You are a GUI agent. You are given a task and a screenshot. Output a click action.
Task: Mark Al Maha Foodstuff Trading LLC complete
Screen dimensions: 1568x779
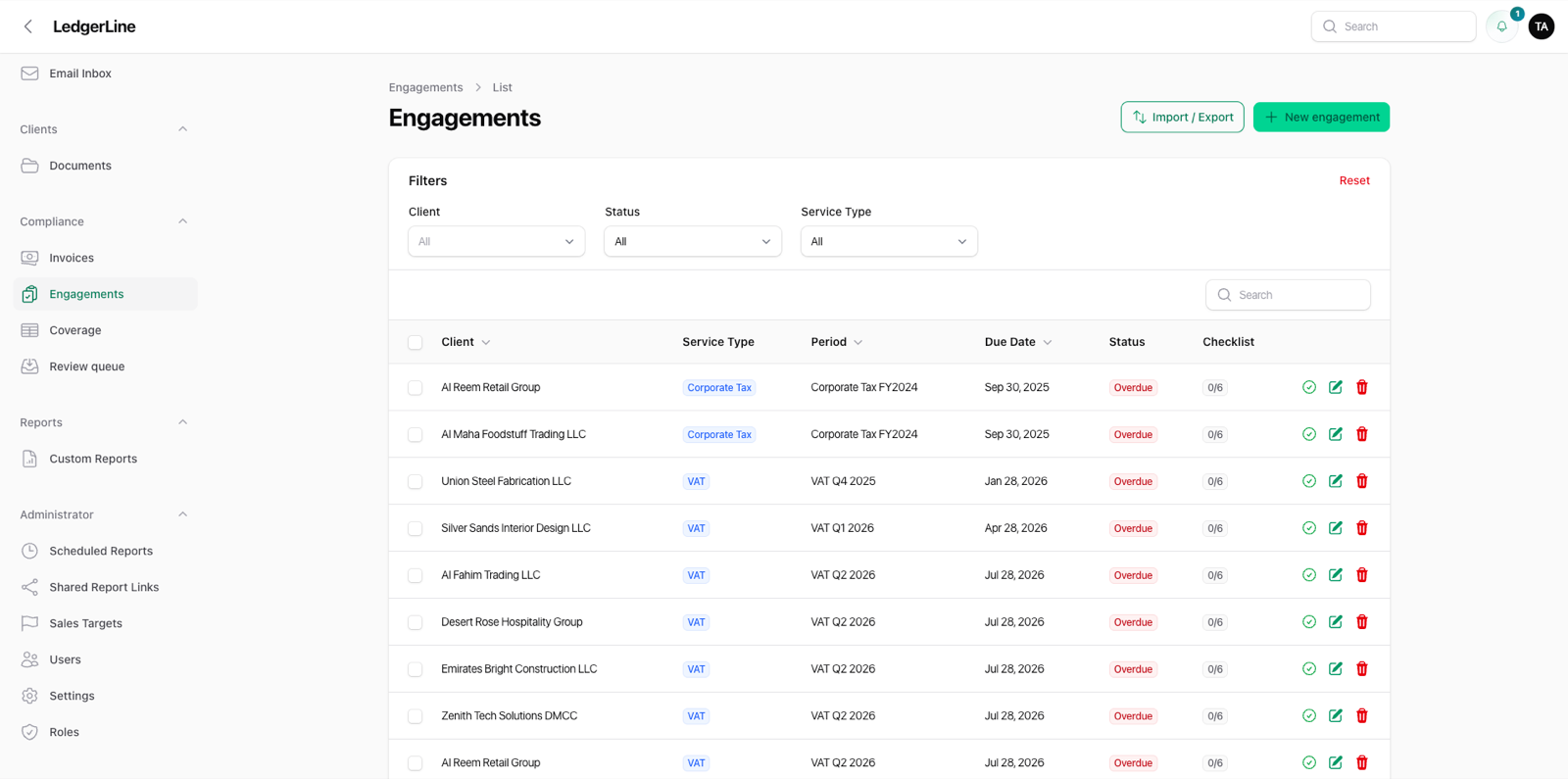1309,434
